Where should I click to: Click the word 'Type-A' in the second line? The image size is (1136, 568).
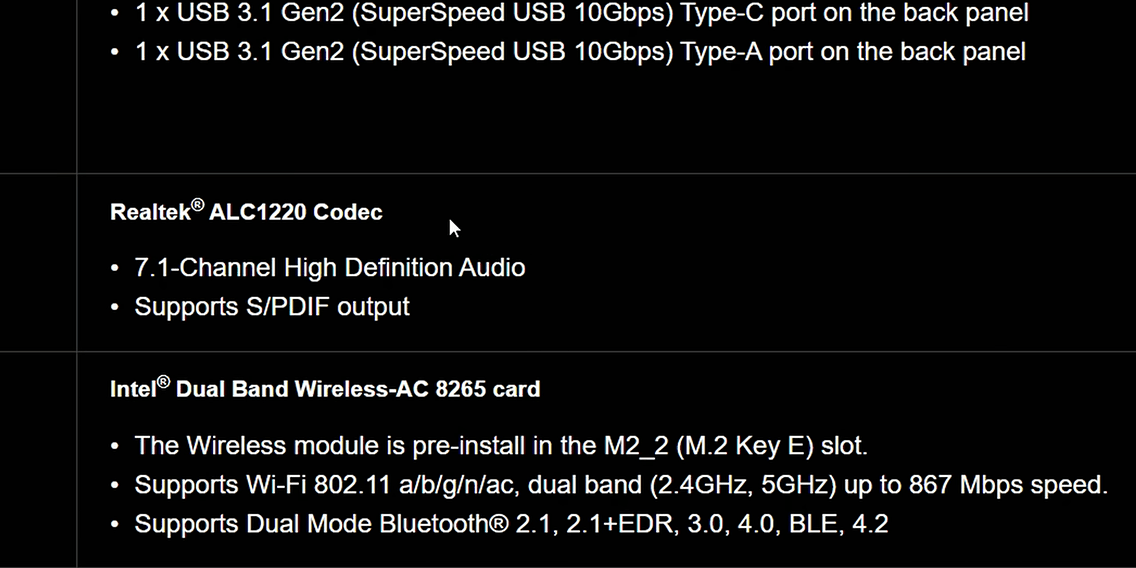click(720, 52)
